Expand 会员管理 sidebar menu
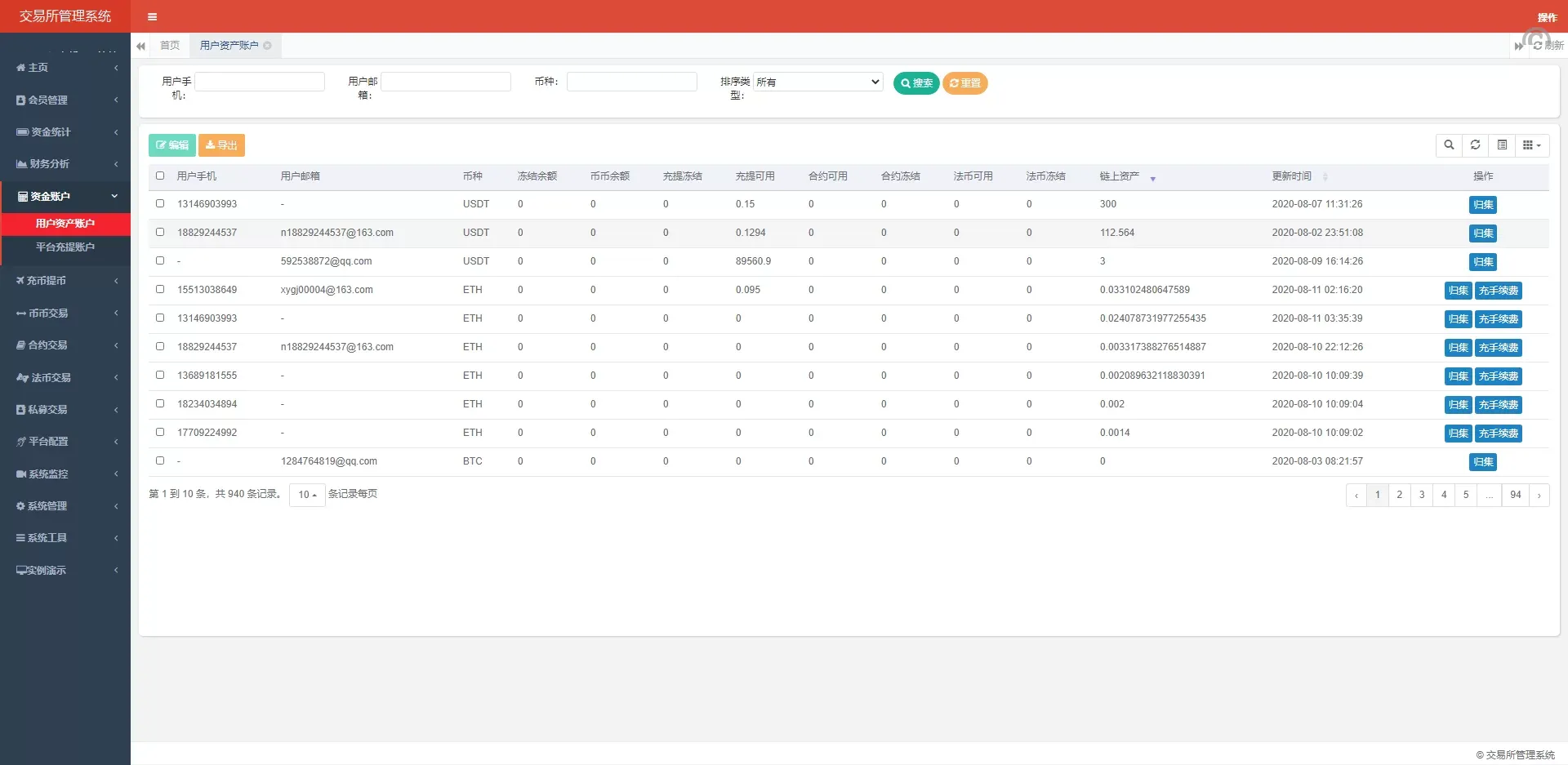This screenshot has height=765, width=1568. pos(65,100)
